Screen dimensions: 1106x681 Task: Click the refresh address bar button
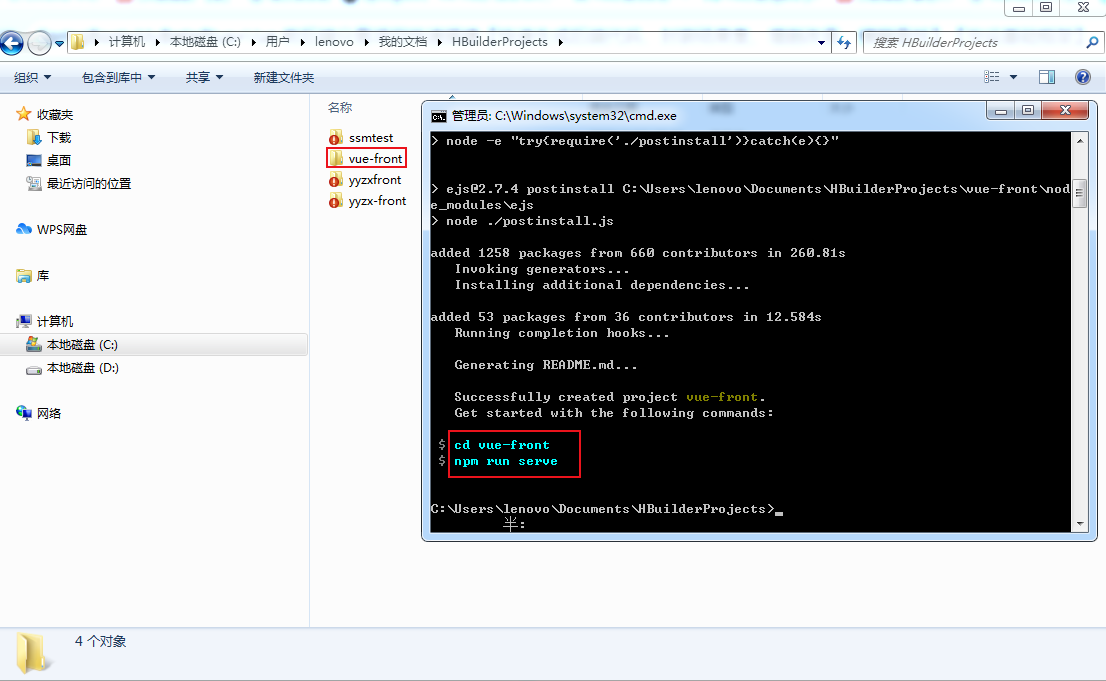pyautogui.click(x=845, y=42)
